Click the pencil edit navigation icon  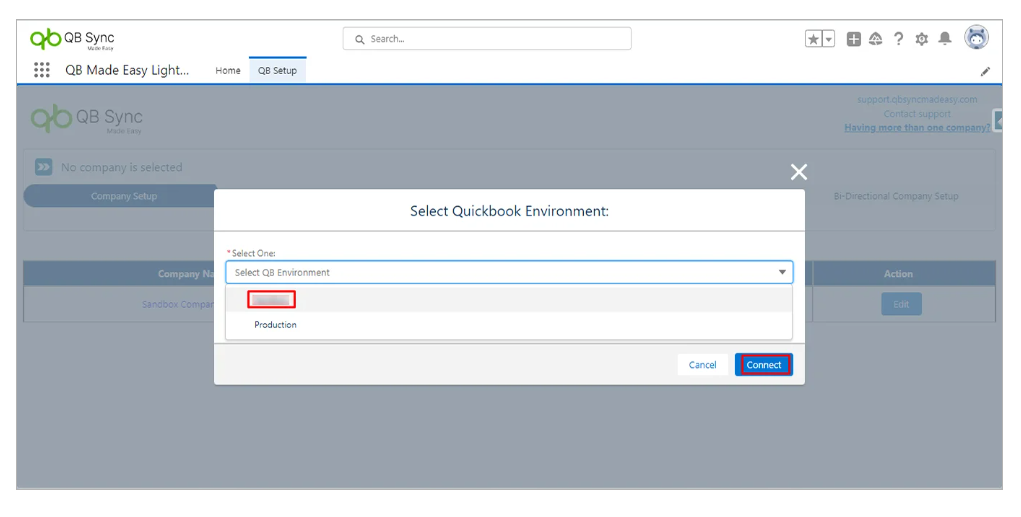[985, 71]
